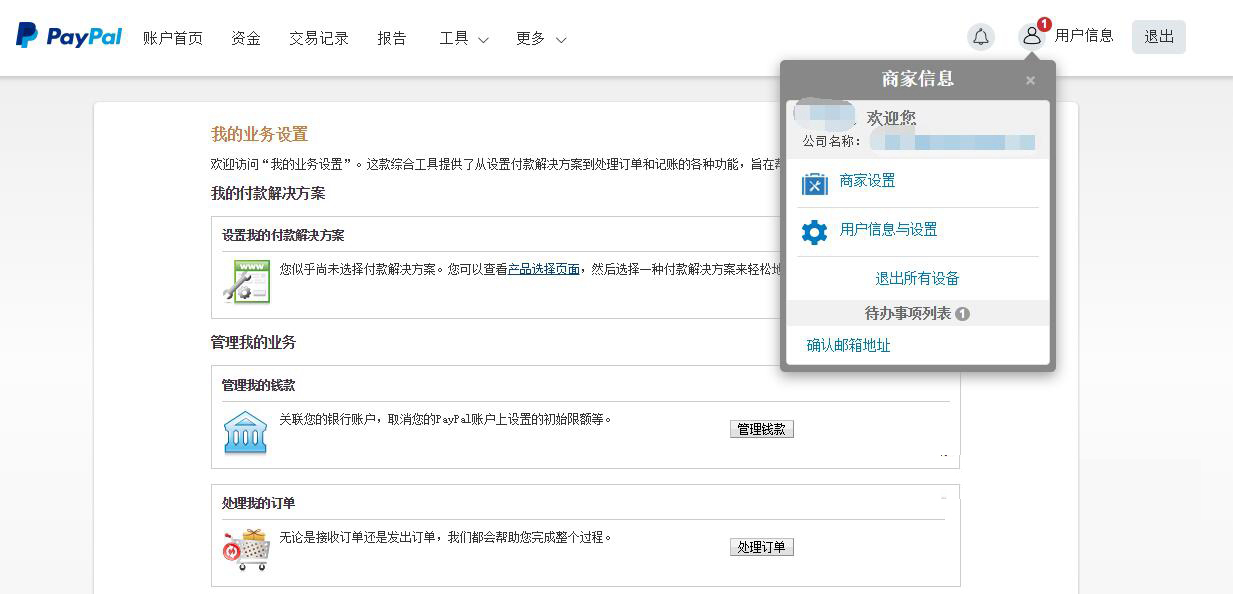Click the red notification badge on profile

point(1044,24)
